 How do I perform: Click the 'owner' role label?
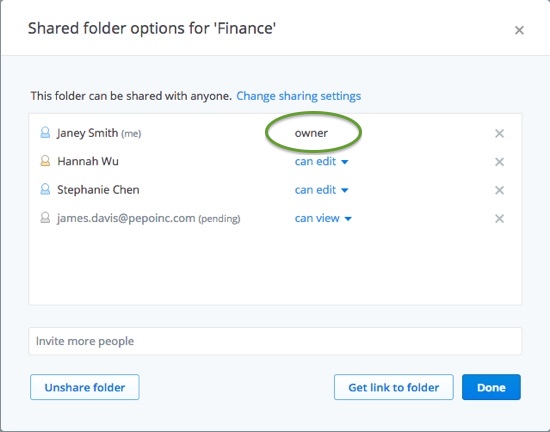[x=311, y=133]
